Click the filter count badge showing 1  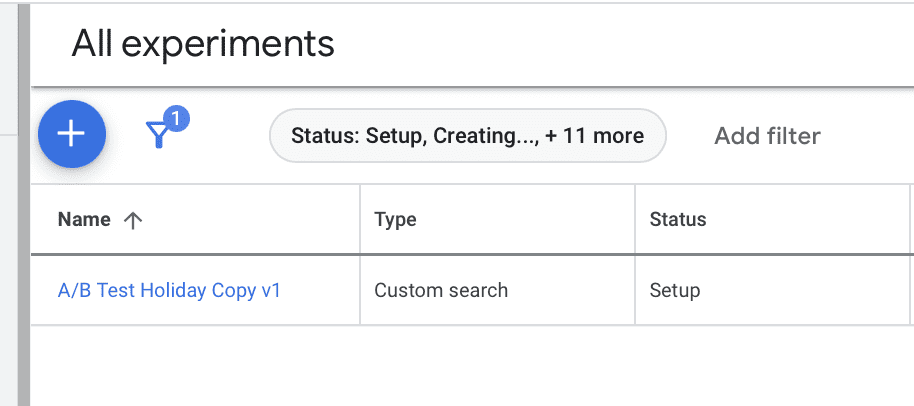coord(177,119)
